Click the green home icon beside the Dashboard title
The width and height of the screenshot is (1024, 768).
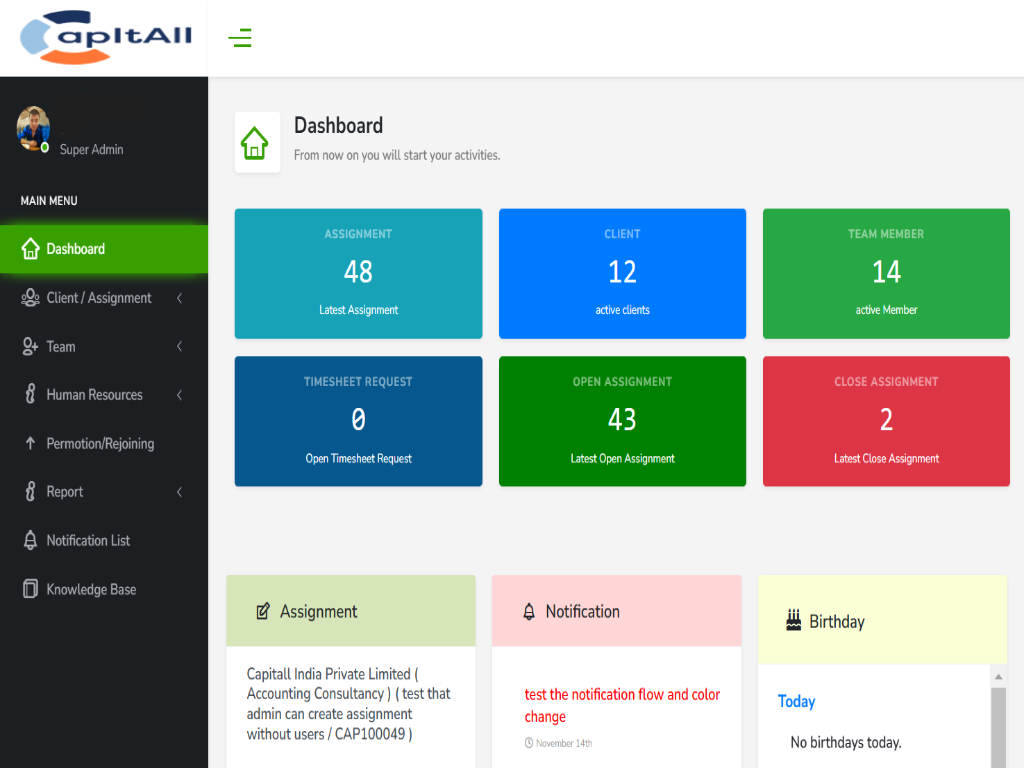coord(256,143)
